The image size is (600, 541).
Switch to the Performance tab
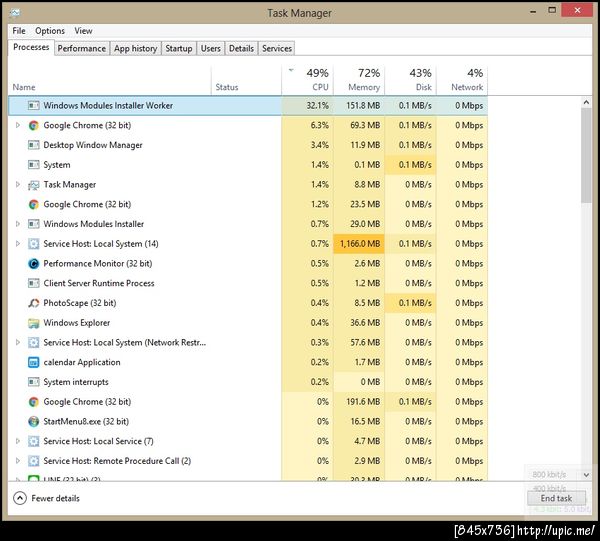(x=82, y=49)
